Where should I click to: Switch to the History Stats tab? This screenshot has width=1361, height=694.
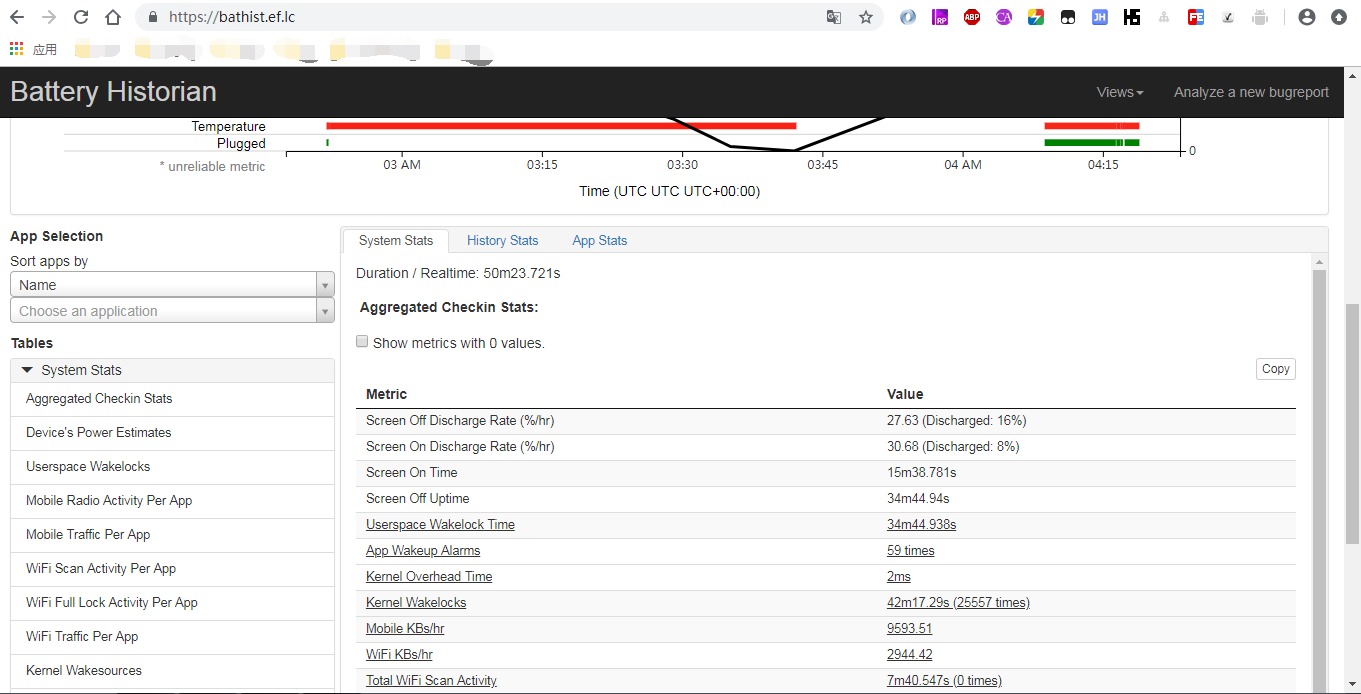point(502,240)
